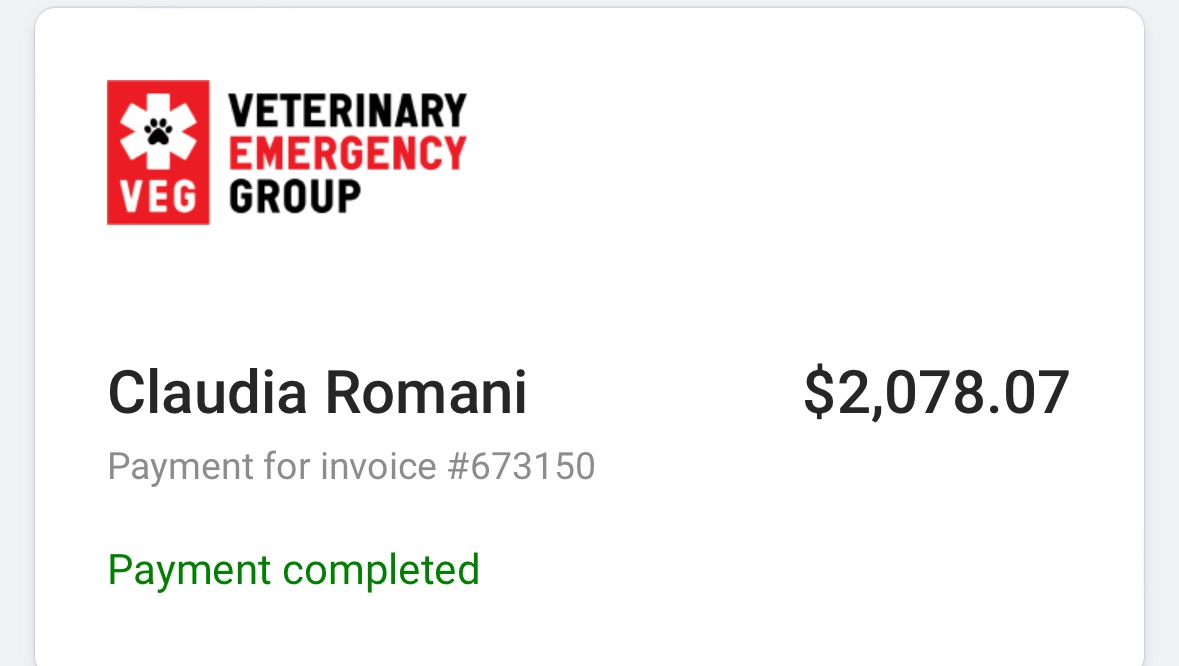1179x666 pixels.
Task: Click the surname Romani
Action: [x=426, y=392]
